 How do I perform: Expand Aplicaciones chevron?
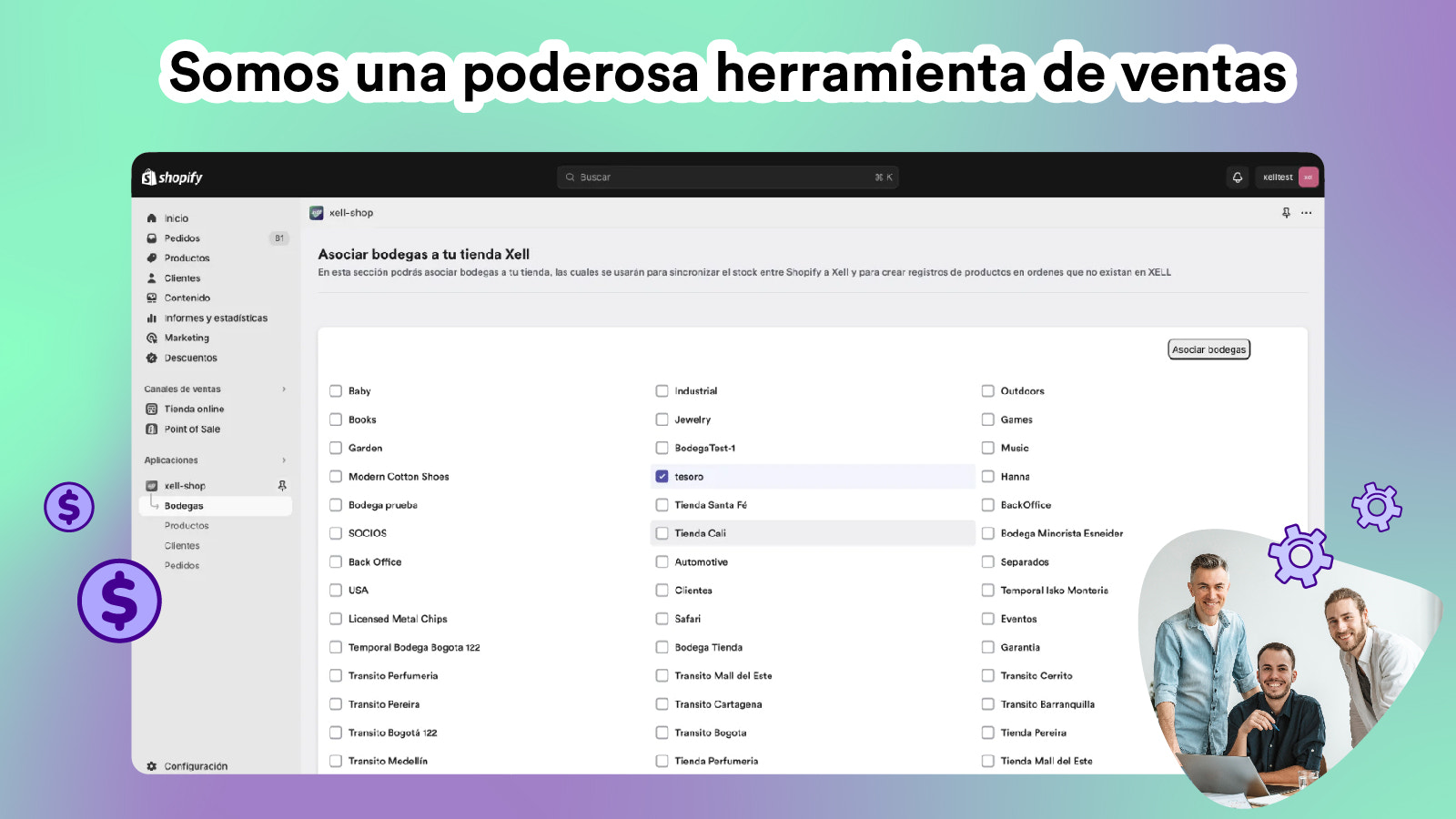pos(284,460)
